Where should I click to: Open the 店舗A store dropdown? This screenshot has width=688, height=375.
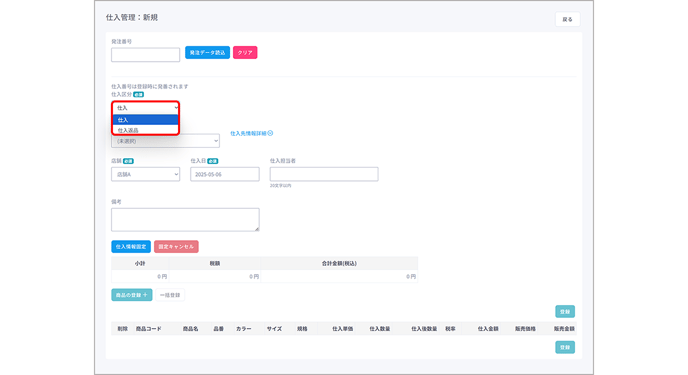pos(145,174)
